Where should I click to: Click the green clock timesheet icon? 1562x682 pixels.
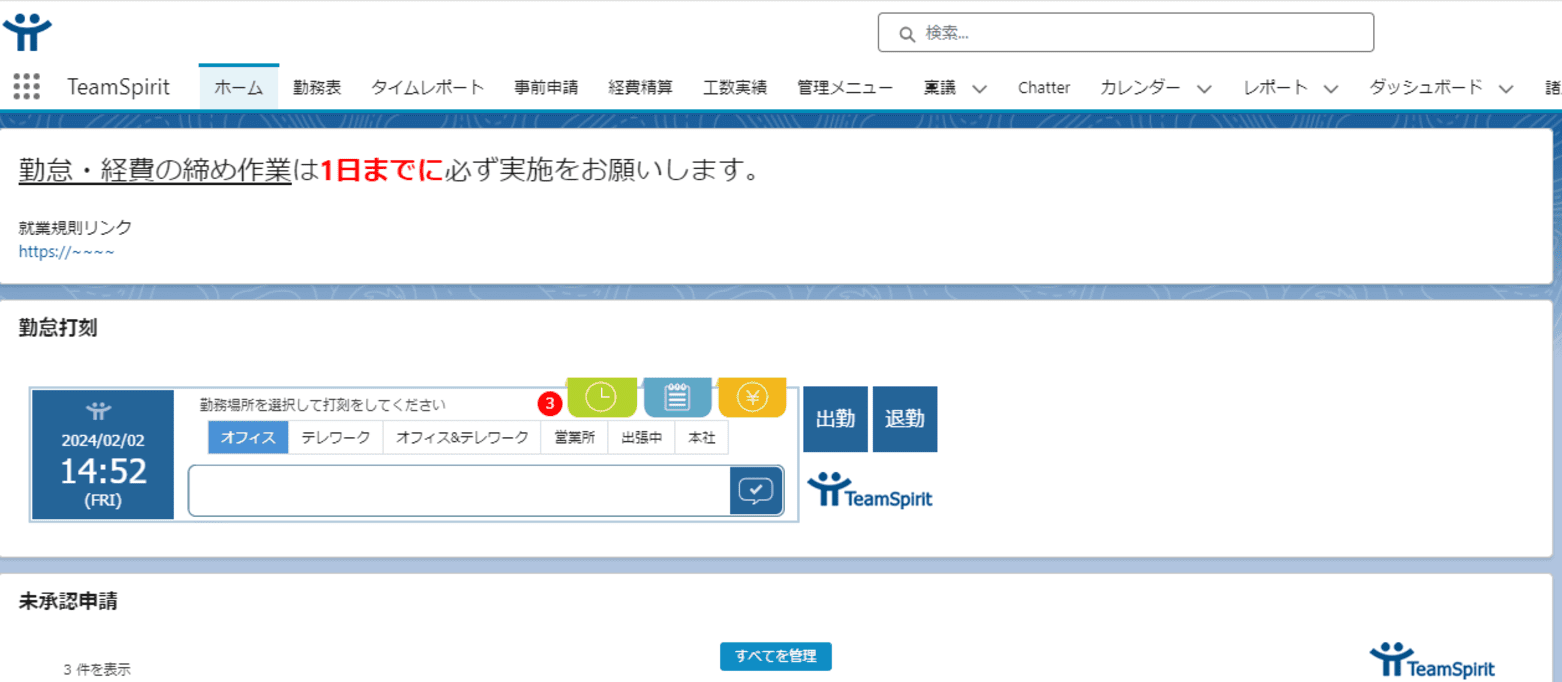point(601,398)
